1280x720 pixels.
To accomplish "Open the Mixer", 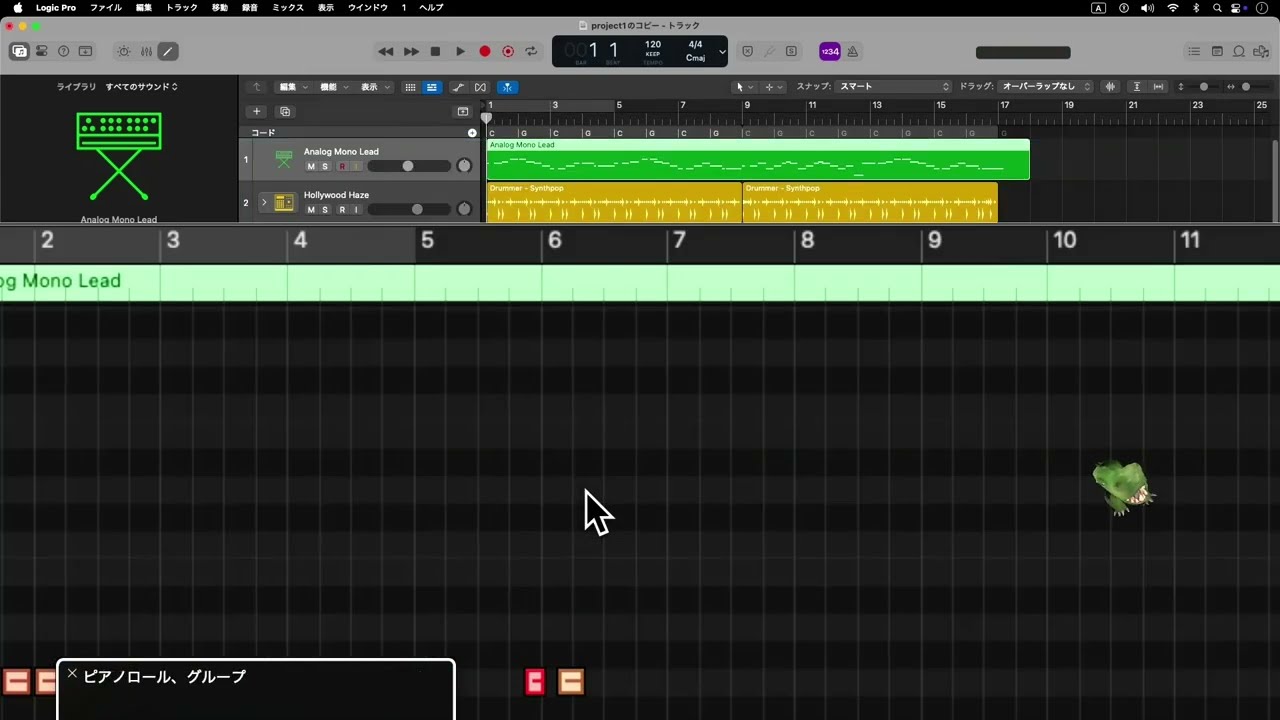I will (146, 51).
